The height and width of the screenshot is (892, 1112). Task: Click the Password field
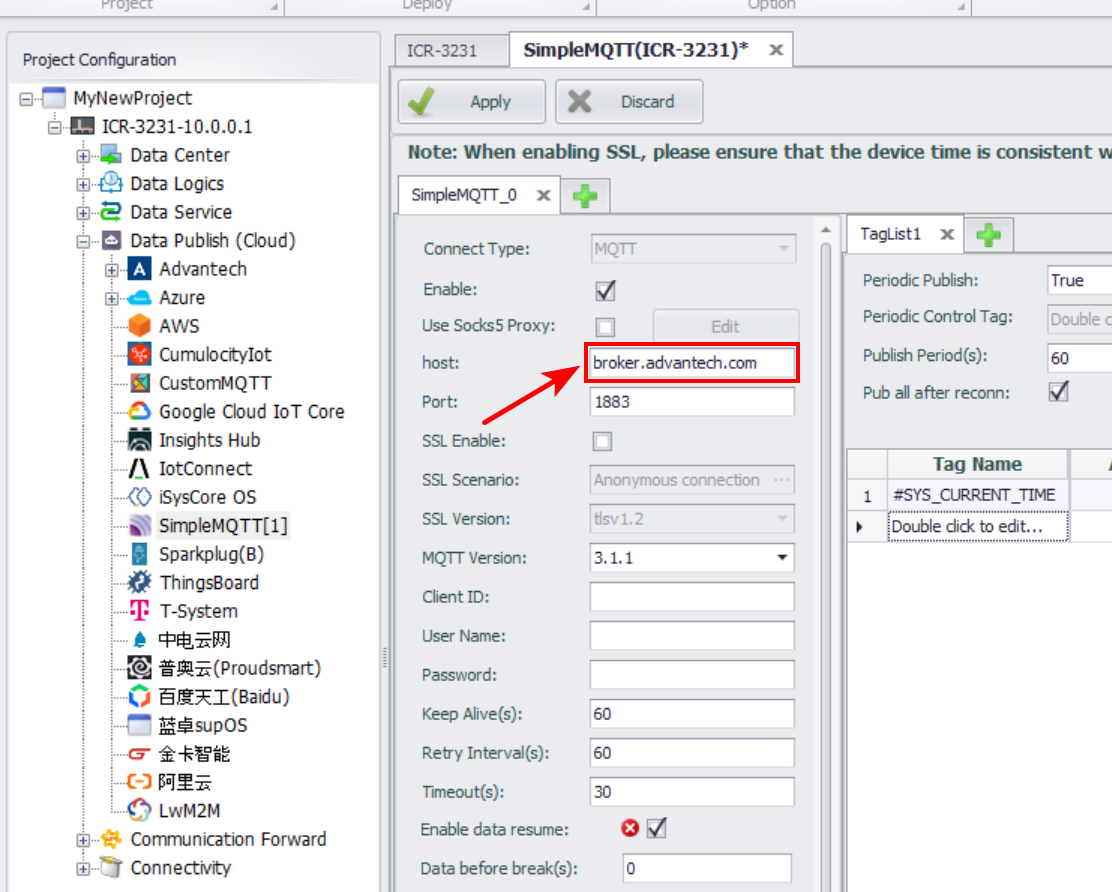pos(691,675)
